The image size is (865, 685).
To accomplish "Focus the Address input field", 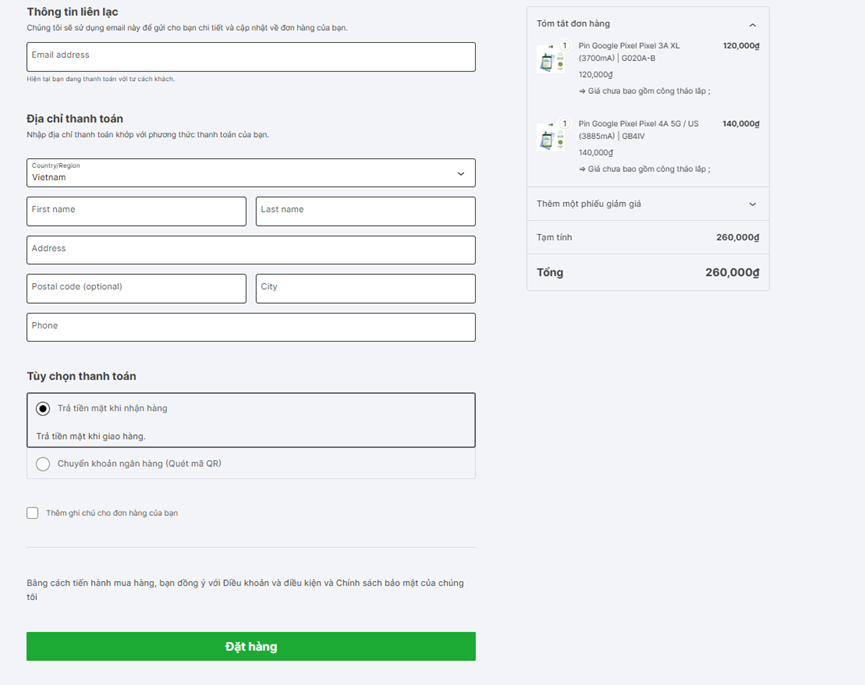I will [250, 250].
